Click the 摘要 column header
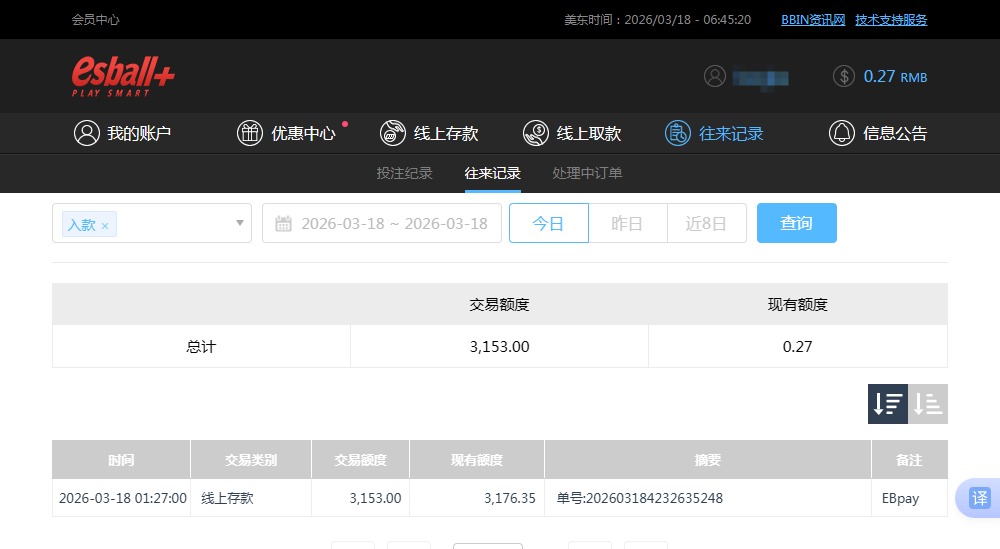Image resolution: width=1000 pixels, height=549 pixels. 708,460
